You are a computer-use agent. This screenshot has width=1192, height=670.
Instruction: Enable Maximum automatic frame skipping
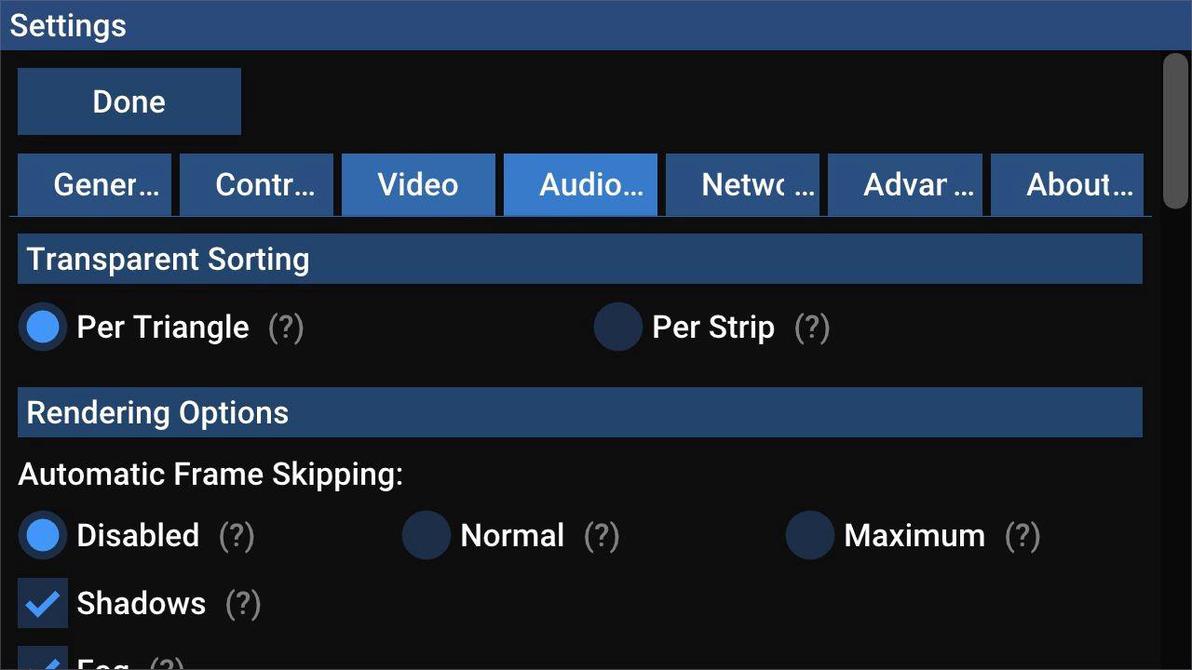click(808, 534)
